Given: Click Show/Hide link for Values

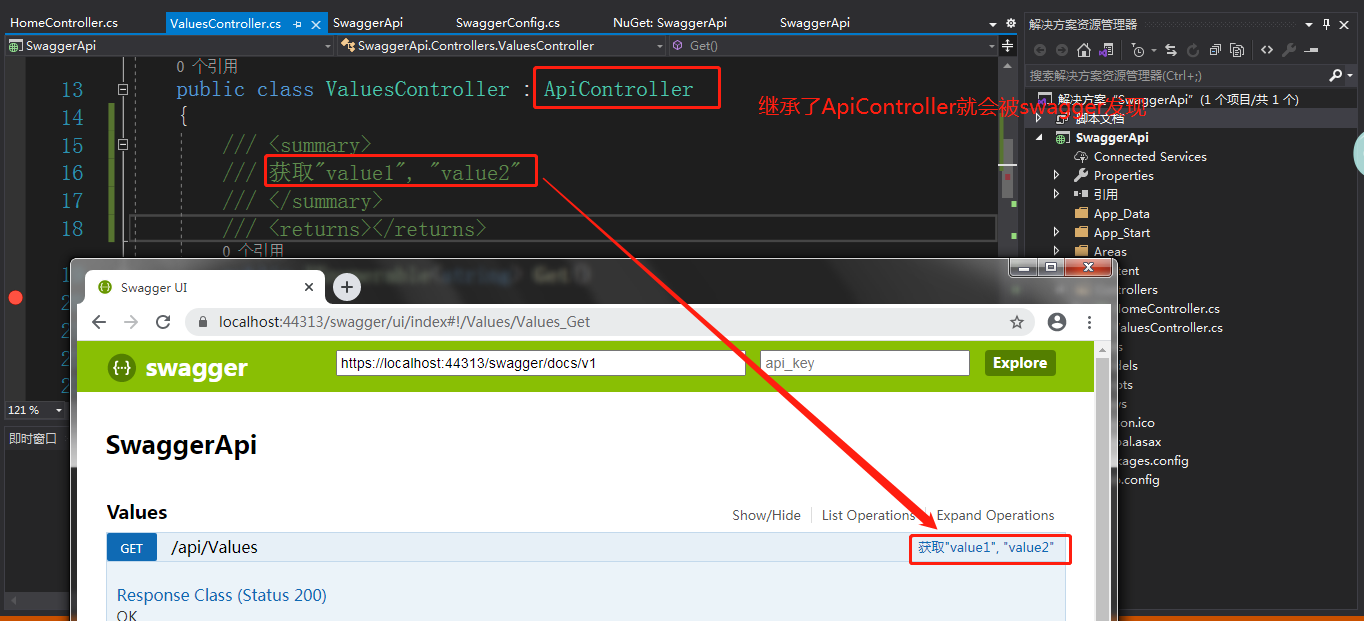Looking at the screenshot, I should 766,515.
